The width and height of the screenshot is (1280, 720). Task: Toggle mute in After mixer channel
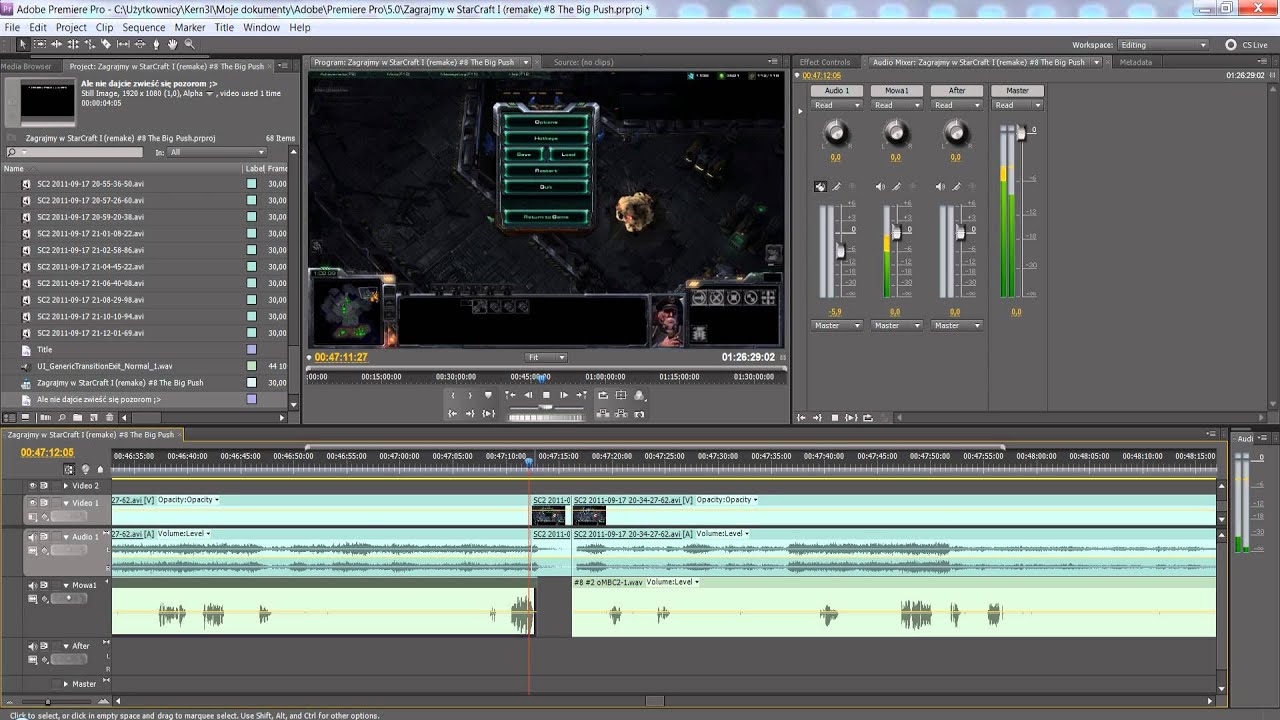tap(941, 186)
